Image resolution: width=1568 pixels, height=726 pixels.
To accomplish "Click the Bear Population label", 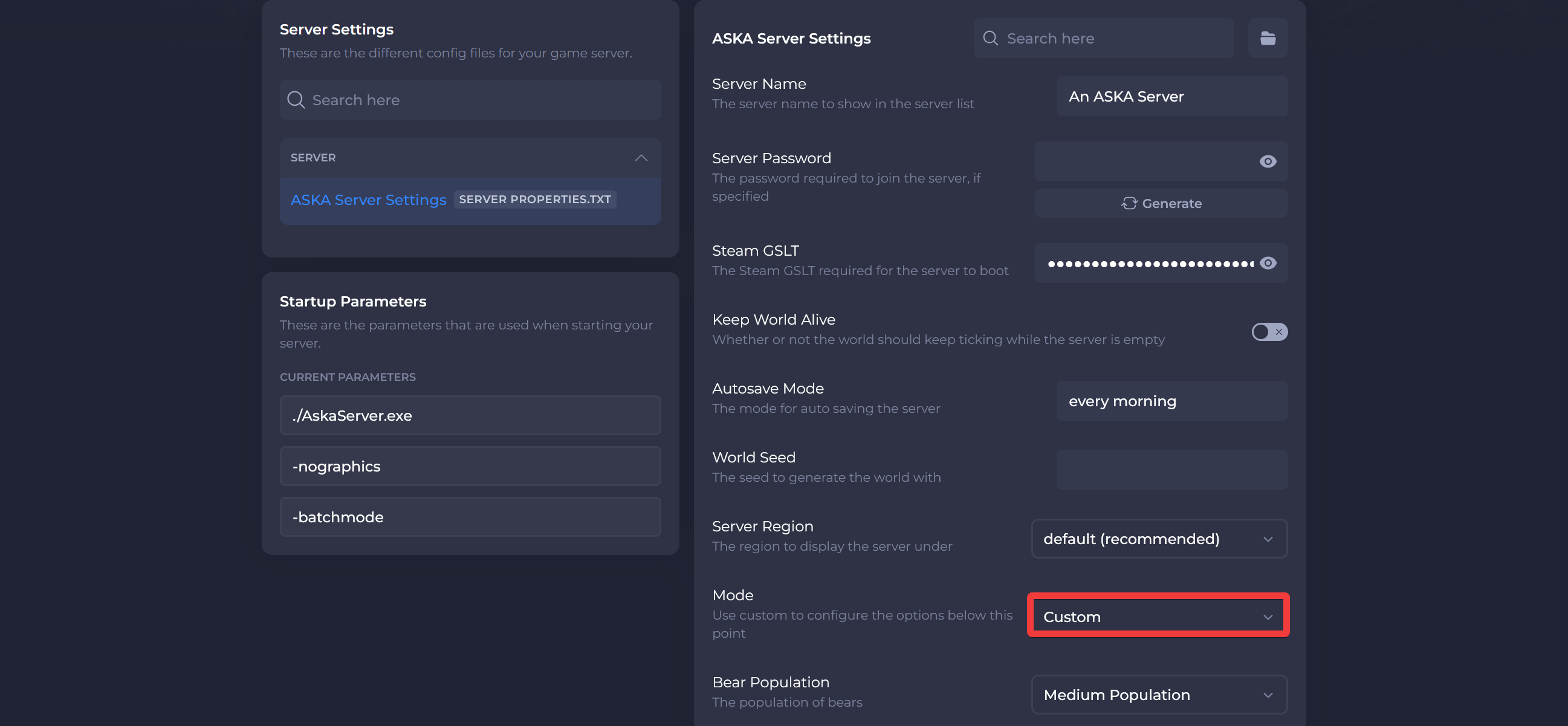I will pyautogui.click(x=770, y=682).
